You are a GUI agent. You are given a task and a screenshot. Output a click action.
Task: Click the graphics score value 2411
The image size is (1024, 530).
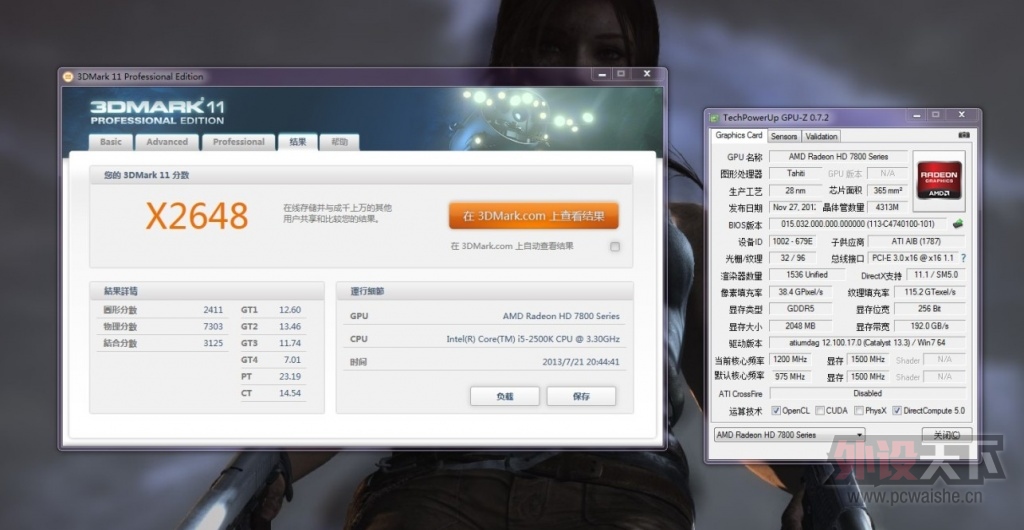click(213, 310)
